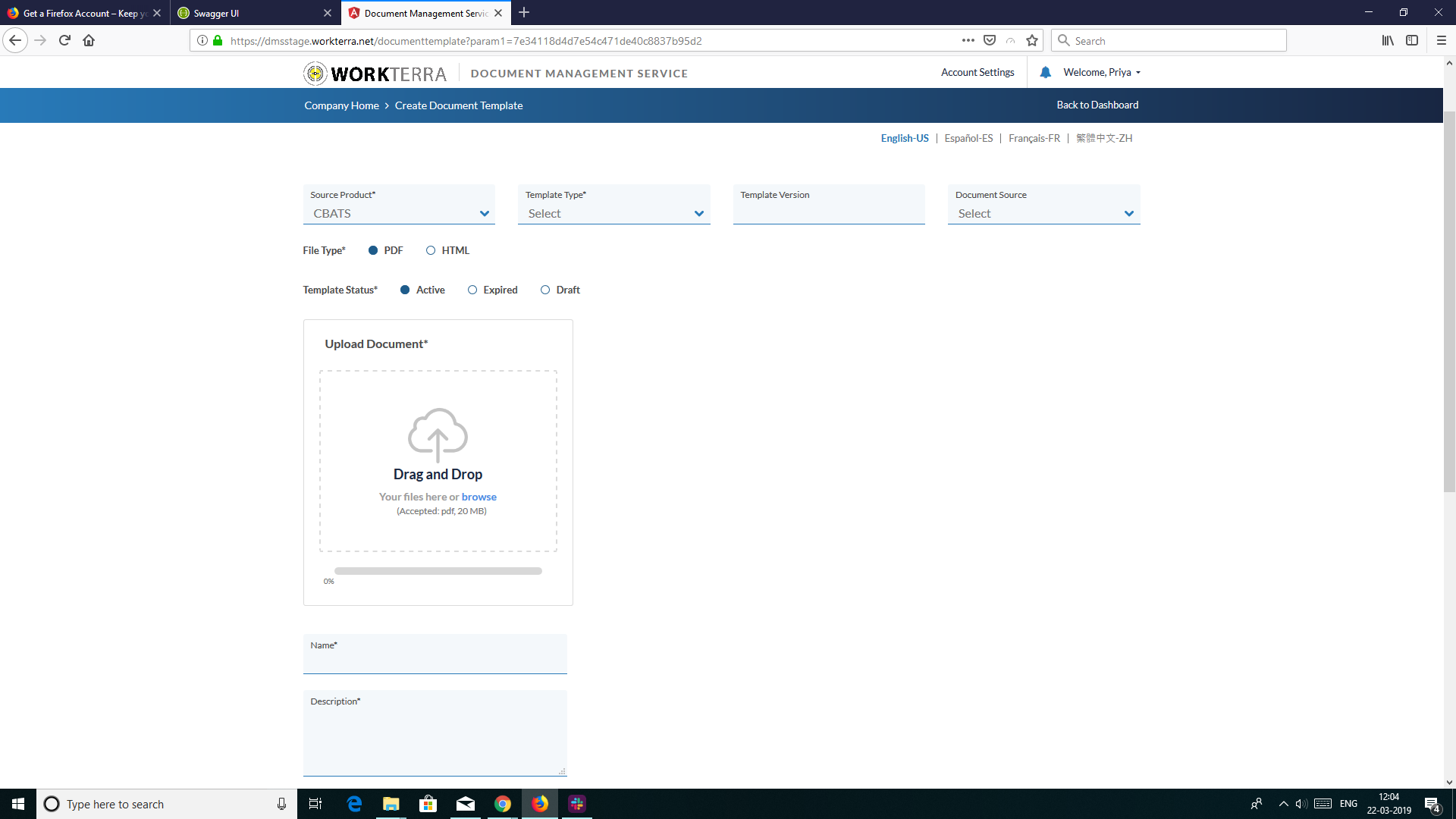Open the Source Product dropdown
Screen dimensions: 1456x819
click(399, 205)
